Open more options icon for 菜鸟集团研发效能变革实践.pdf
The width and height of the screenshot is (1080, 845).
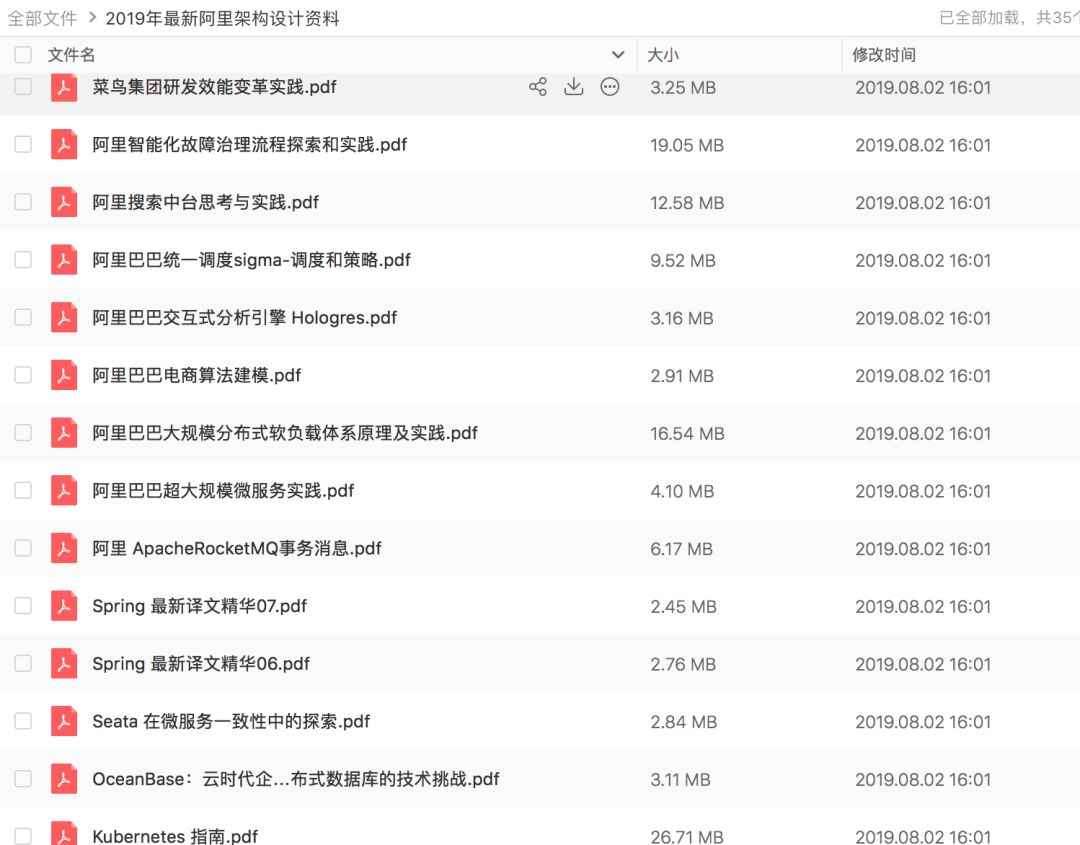[x=609, y=87]
